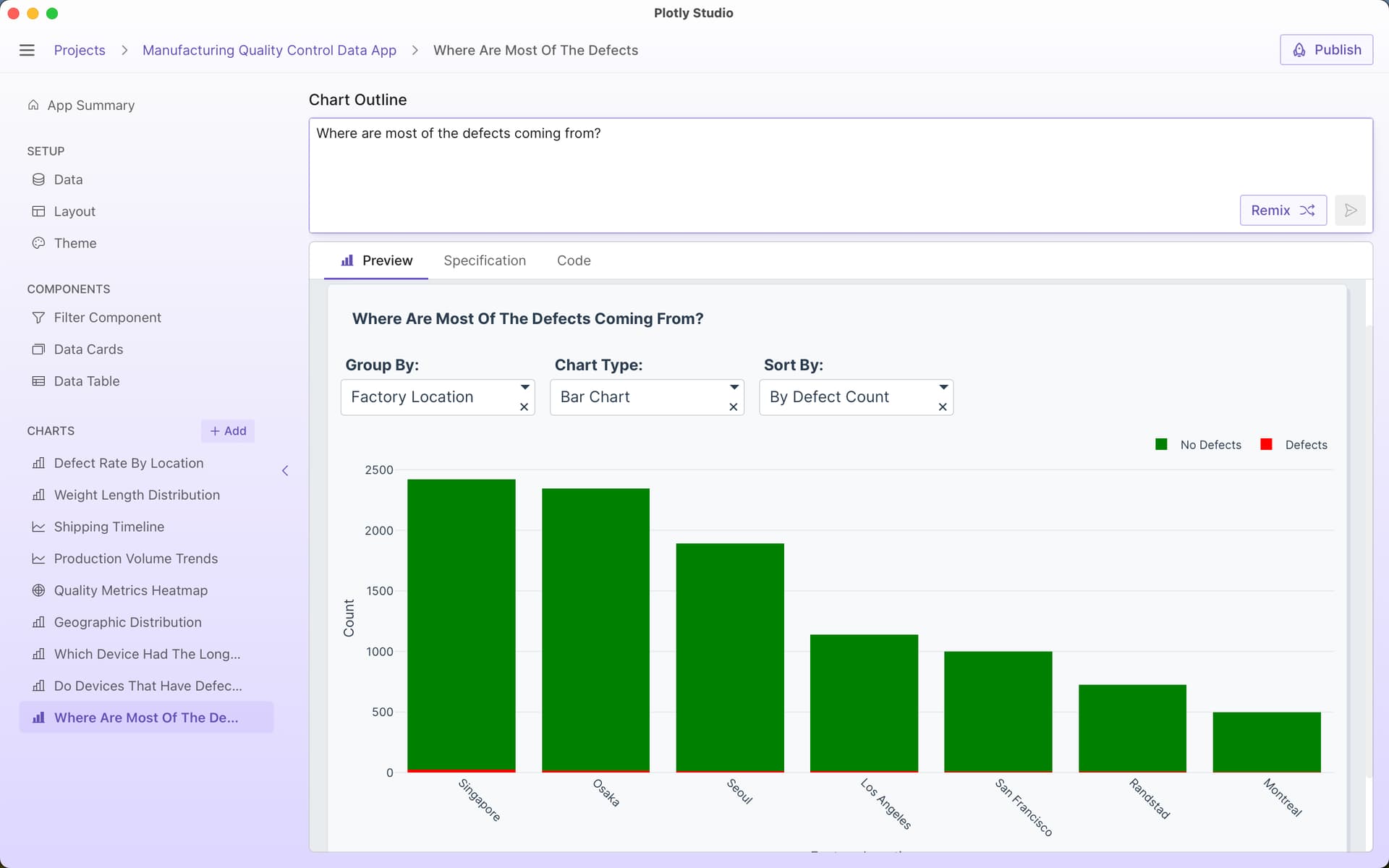The height and width of the screenshot is (868, 1389).
Task: Click the App Summary home icon
Action: pyautogui.click(x=33, y=105)
